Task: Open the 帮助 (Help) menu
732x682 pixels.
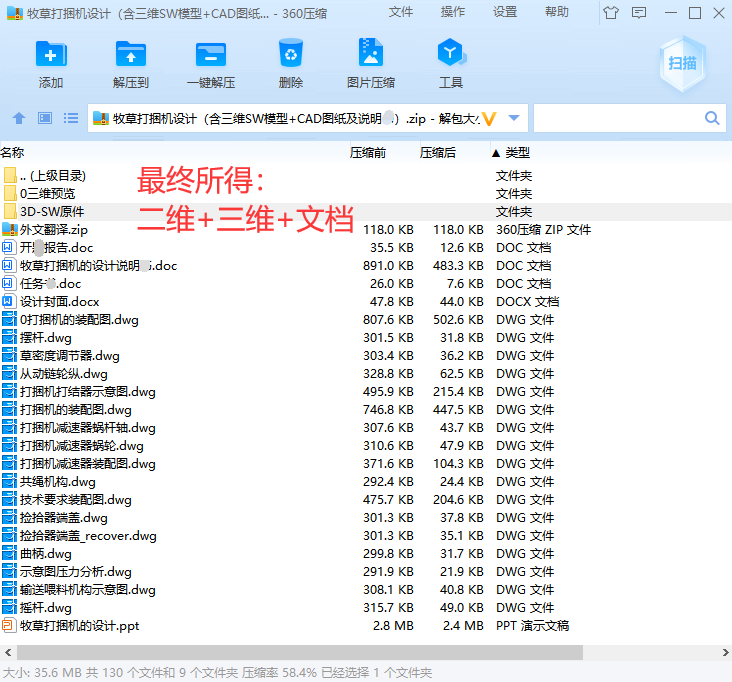Action: tap(556, 12)
